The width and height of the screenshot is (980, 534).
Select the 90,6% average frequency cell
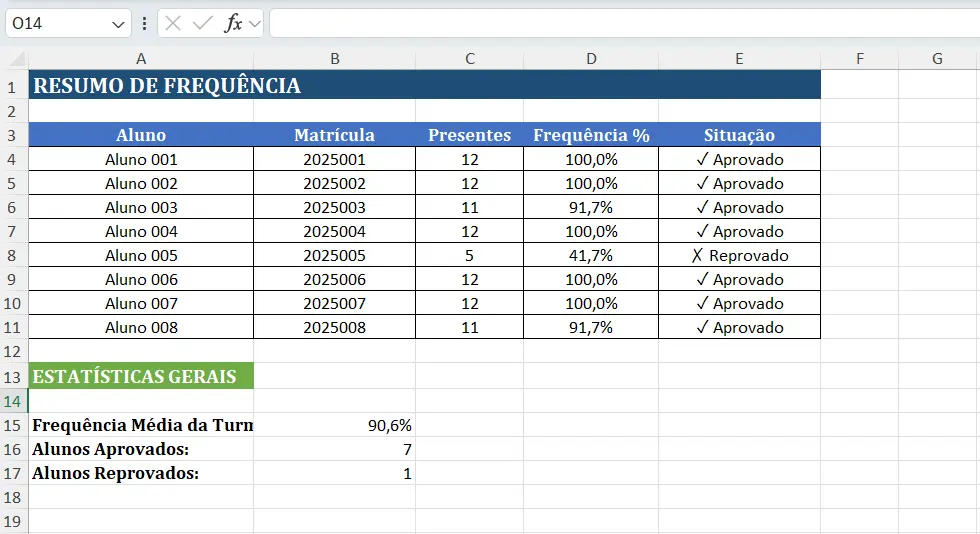click(x=334, y=425)
